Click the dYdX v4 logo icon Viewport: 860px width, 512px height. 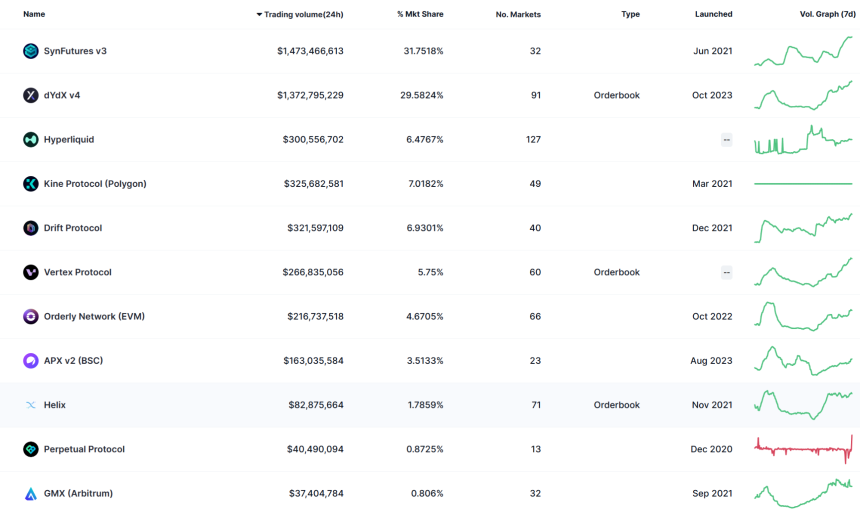[31, 95]
